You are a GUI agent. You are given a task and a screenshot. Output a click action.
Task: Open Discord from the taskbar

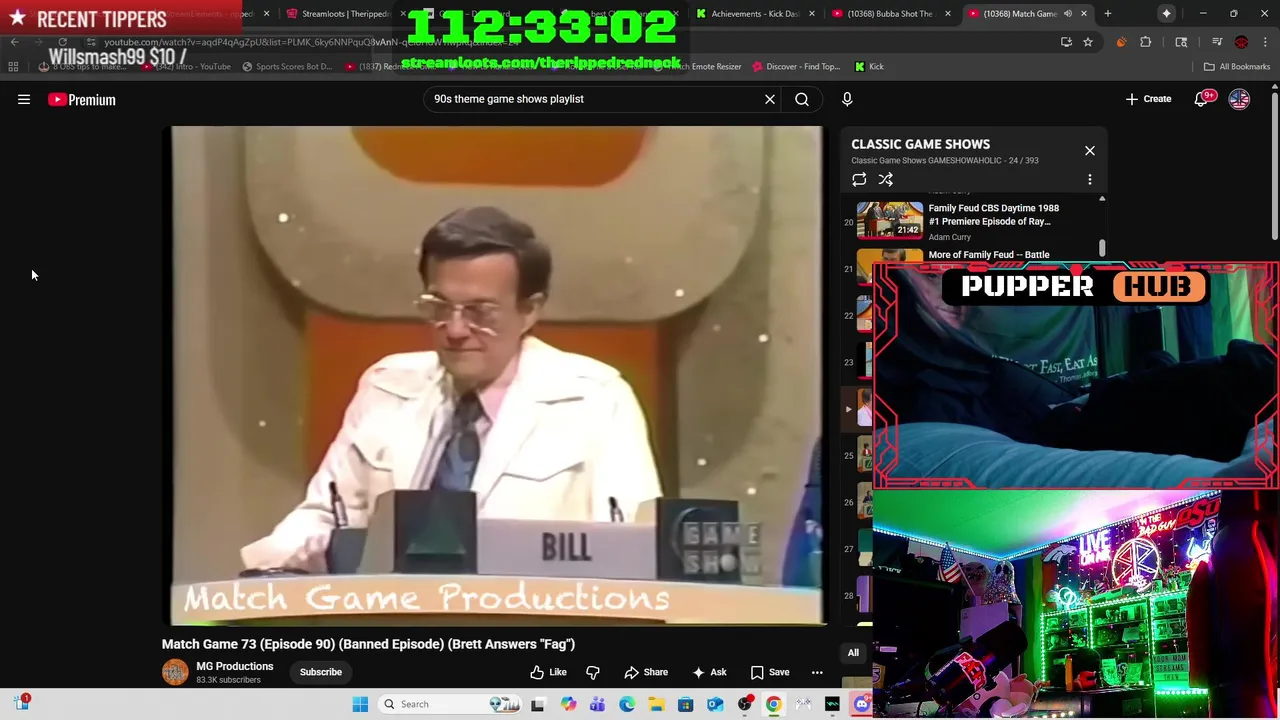(862, 704)
